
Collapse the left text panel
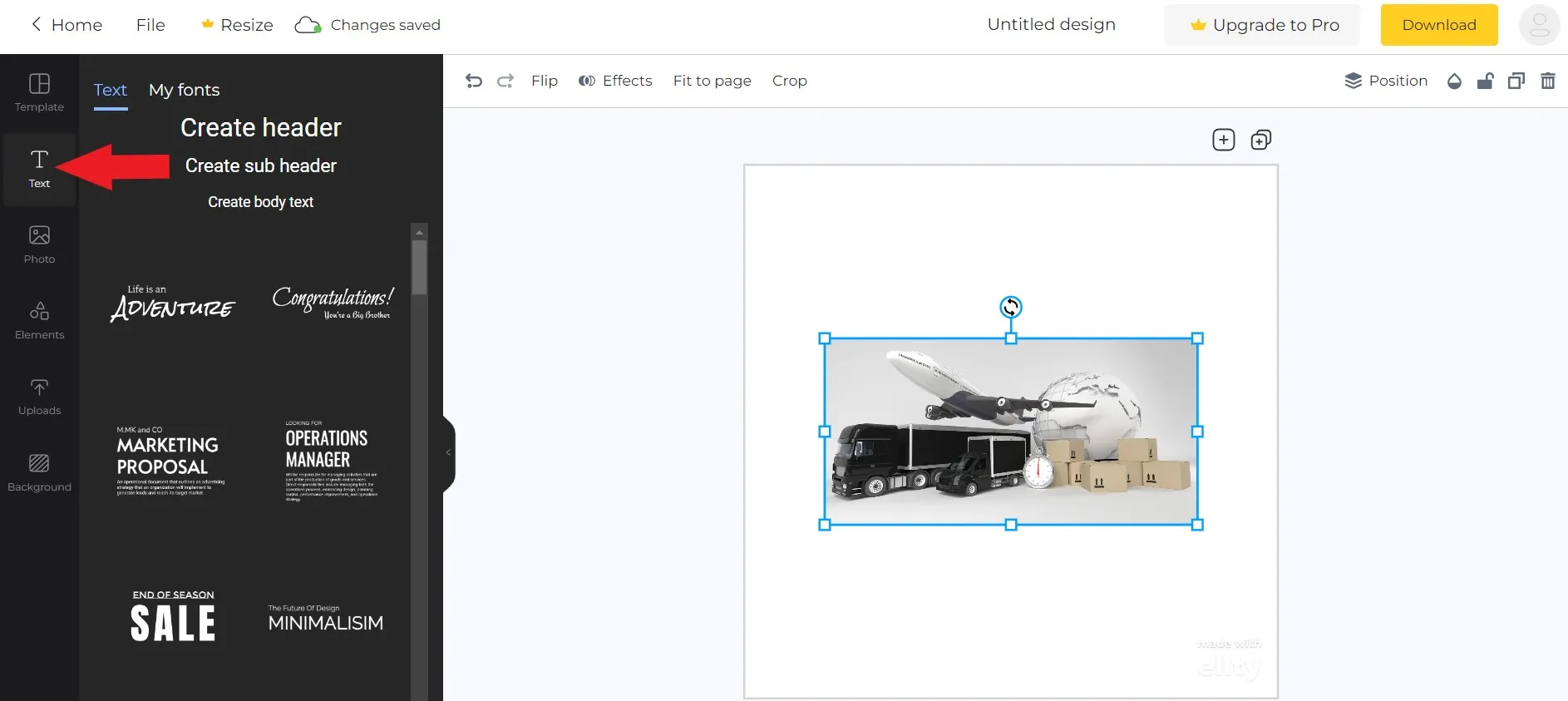click(449, 453)
